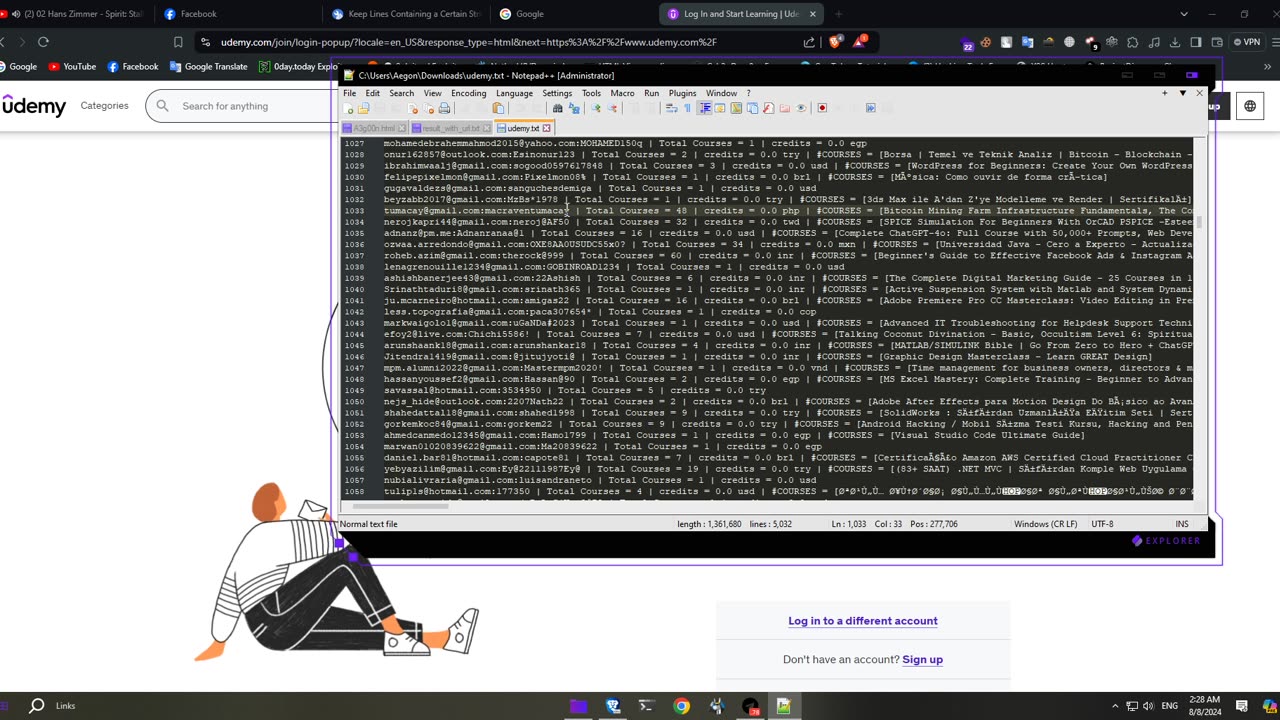
Task: Print the current document via toolbar
Action: (x=444, y=108)
